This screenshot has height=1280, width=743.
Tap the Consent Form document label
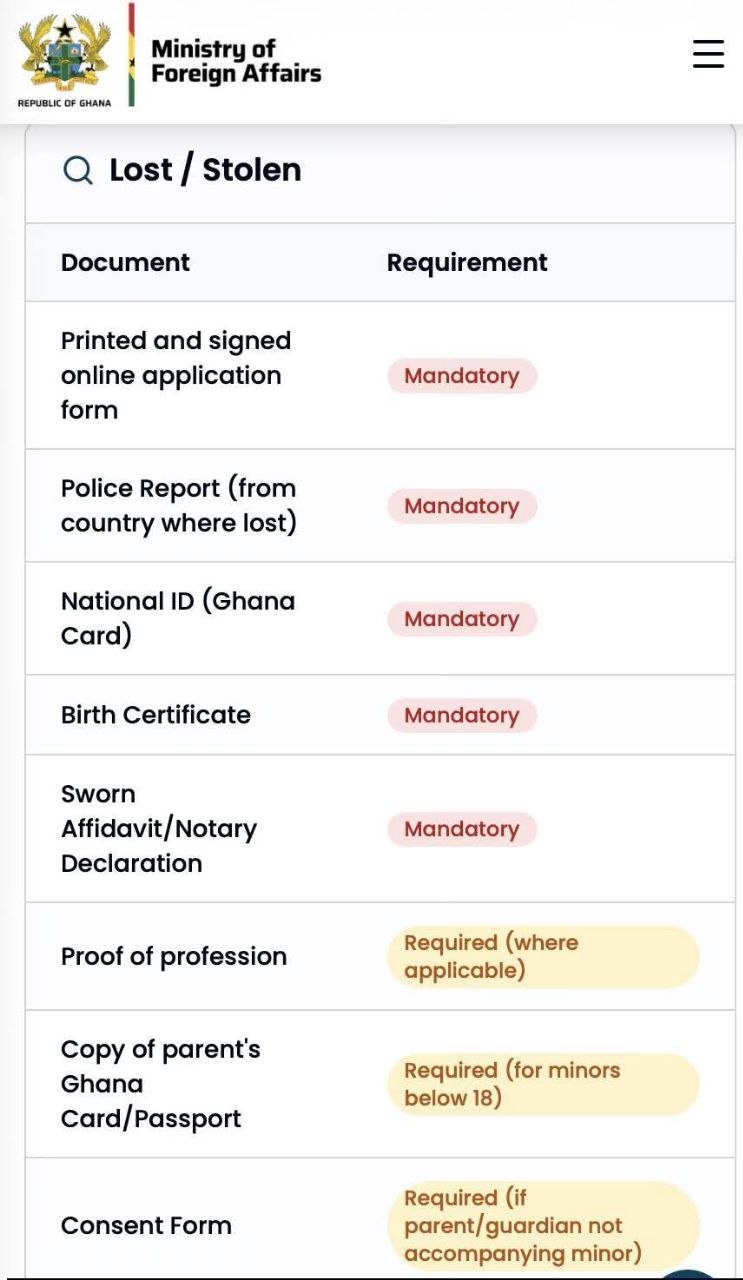point(146,1226)
